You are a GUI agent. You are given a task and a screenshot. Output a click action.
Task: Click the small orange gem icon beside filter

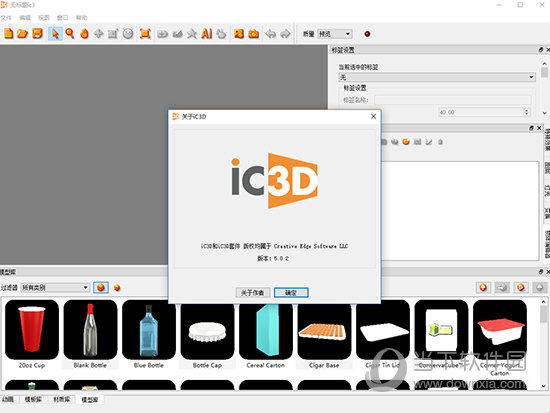tap(117, 288)
